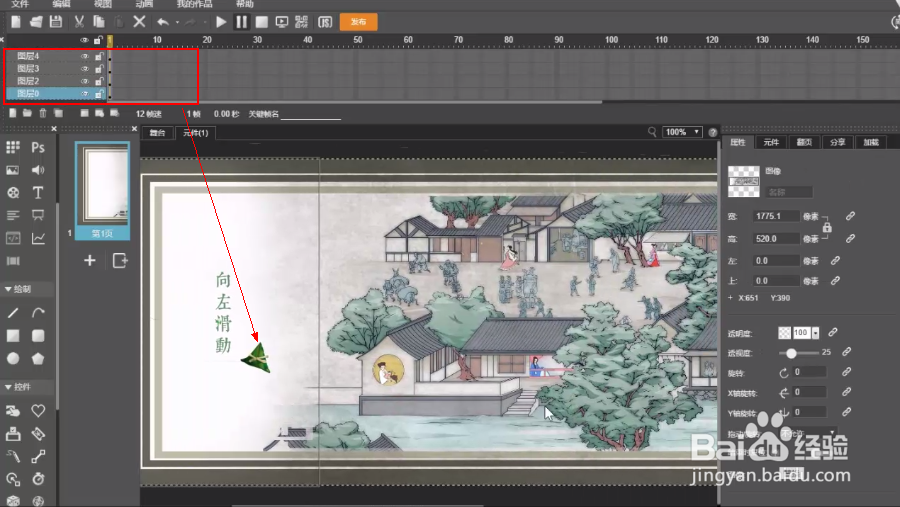The width and height of the screenshot is (900, 507).
Task: Generate the QR code preview
Action: click(x=301, y=22)
